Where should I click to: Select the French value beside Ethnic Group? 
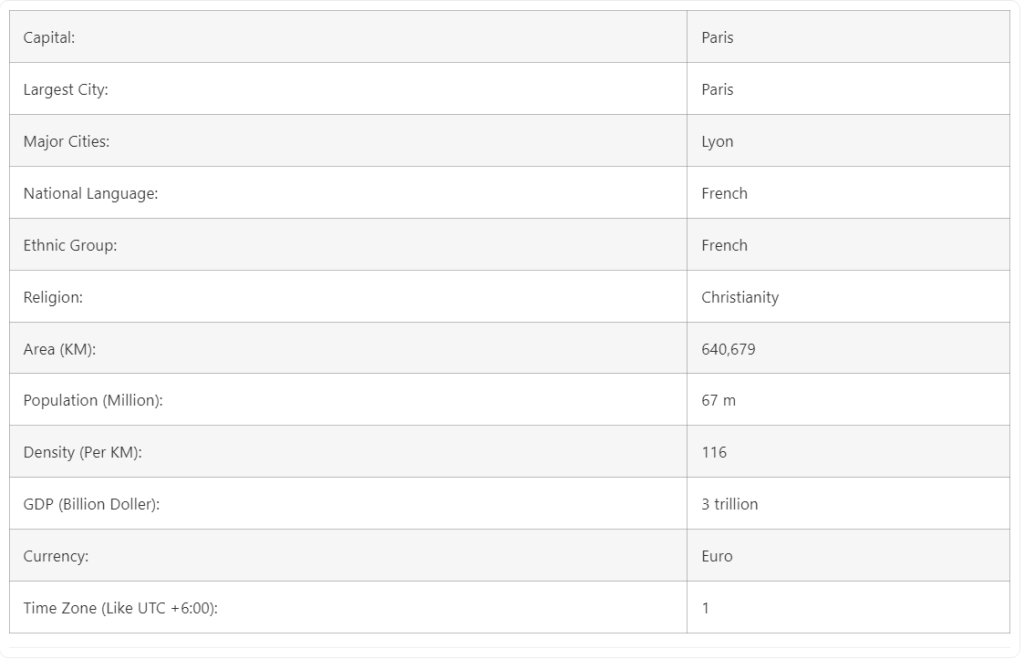click(x=724, y=246)
